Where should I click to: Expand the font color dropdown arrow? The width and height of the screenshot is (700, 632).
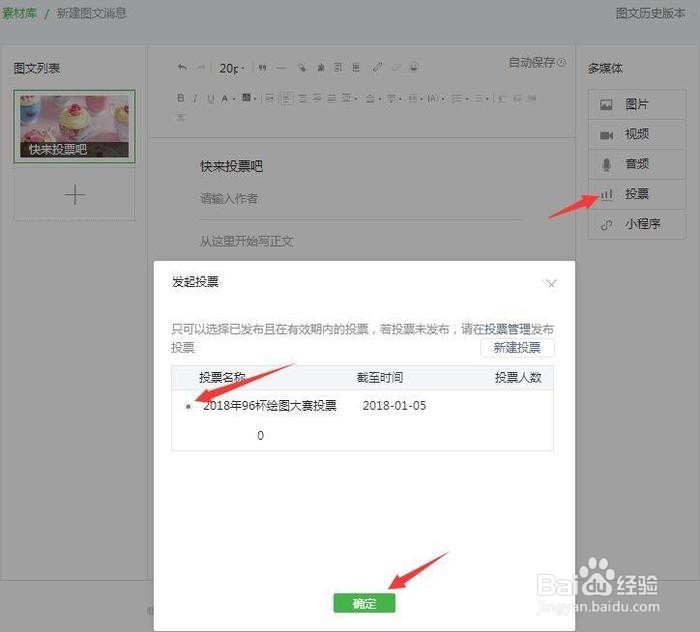[x=233, y=99]
